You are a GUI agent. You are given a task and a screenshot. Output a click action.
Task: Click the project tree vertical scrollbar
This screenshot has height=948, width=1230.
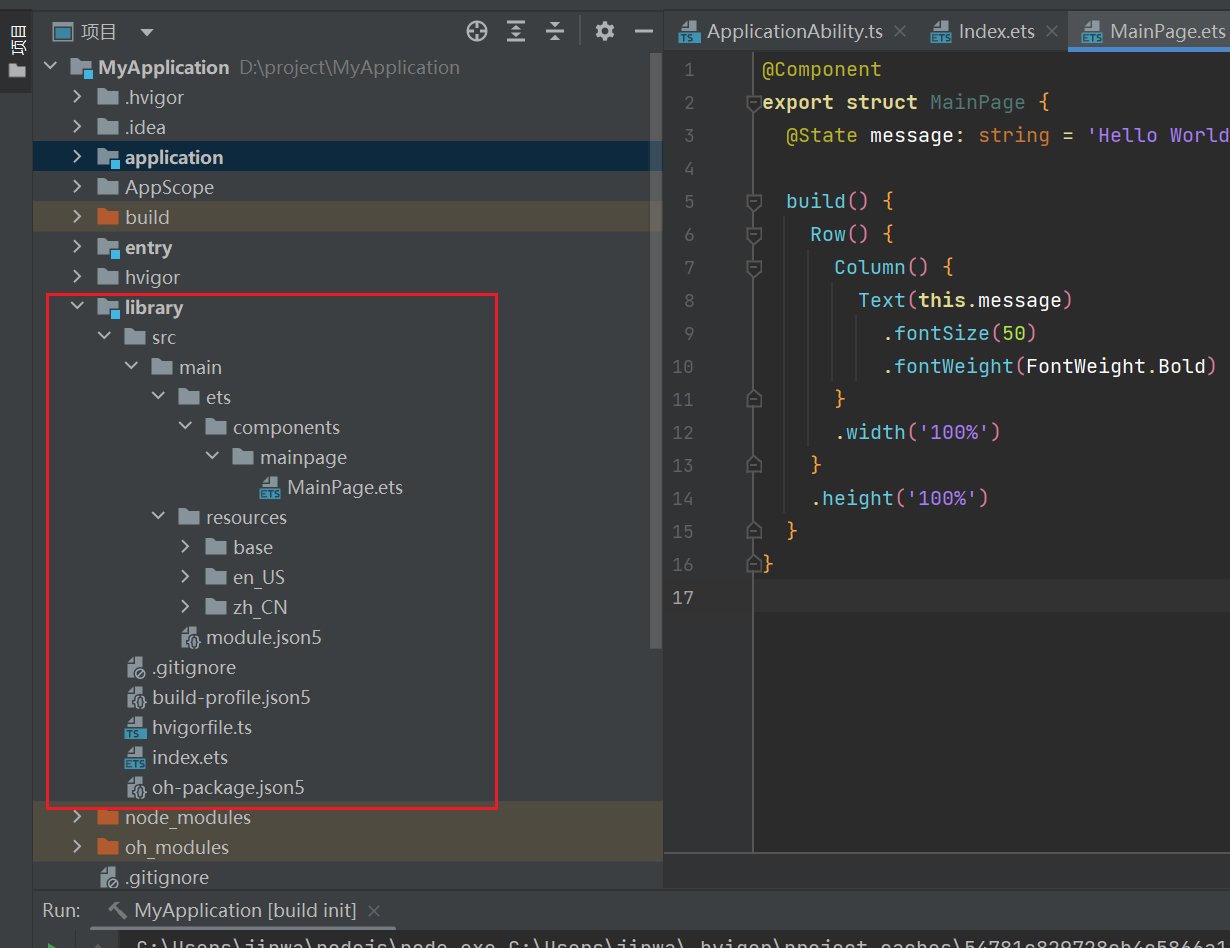tap(656, 350)
